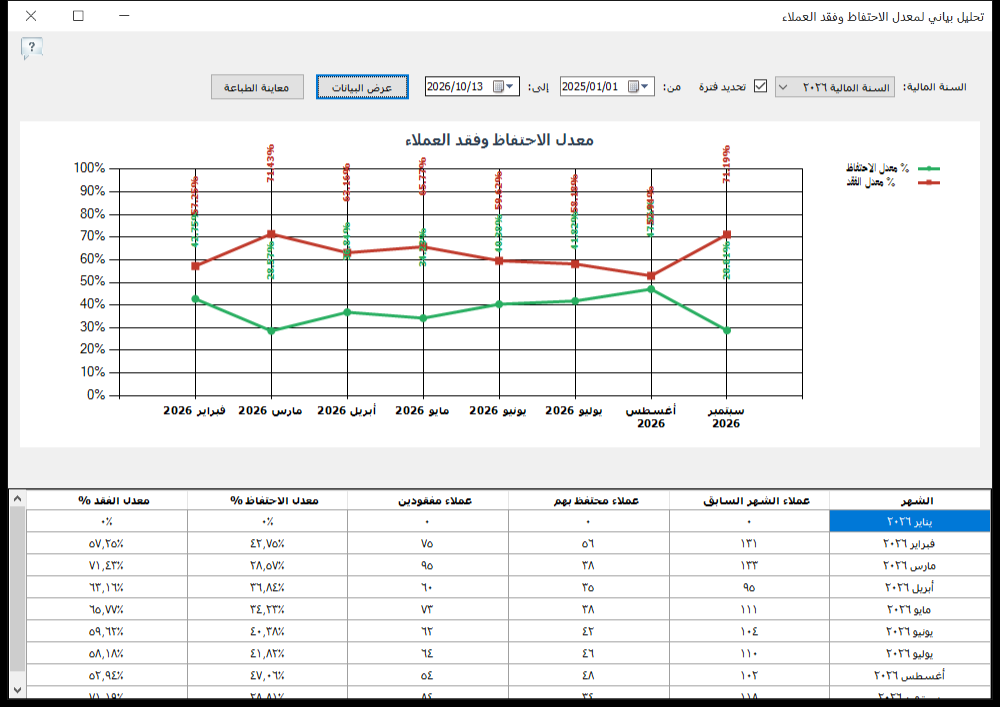
Task: Select the فبراير ٢٠٢٦ month cell
Action: click(909, 543)
